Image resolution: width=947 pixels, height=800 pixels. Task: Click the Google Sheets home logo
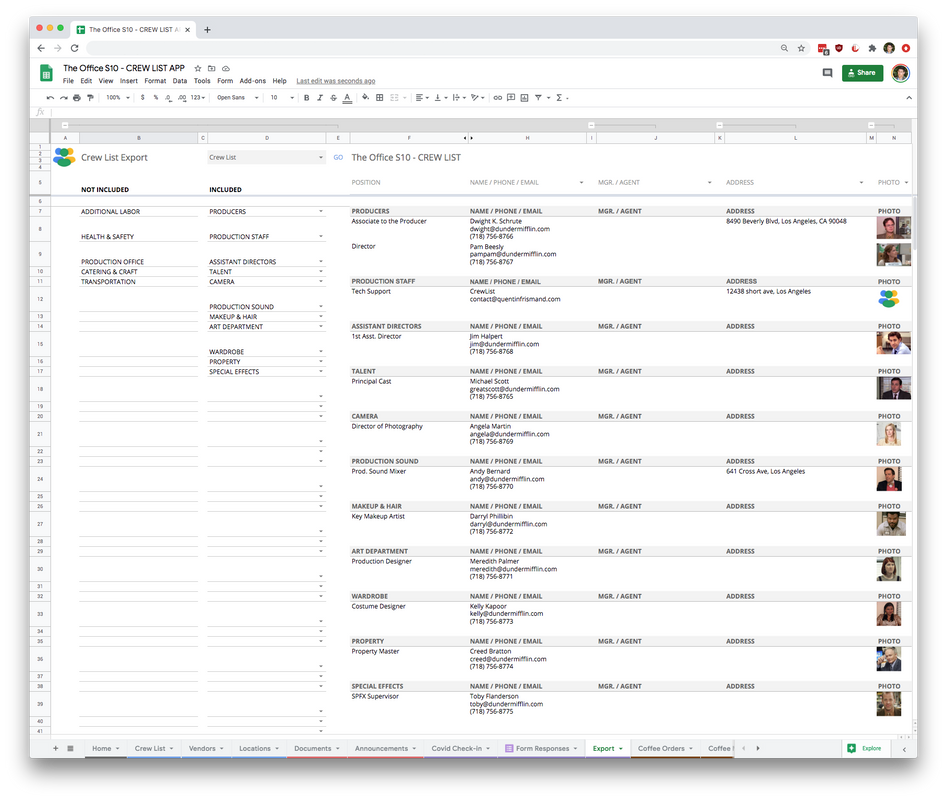click(x=46, y=73)
